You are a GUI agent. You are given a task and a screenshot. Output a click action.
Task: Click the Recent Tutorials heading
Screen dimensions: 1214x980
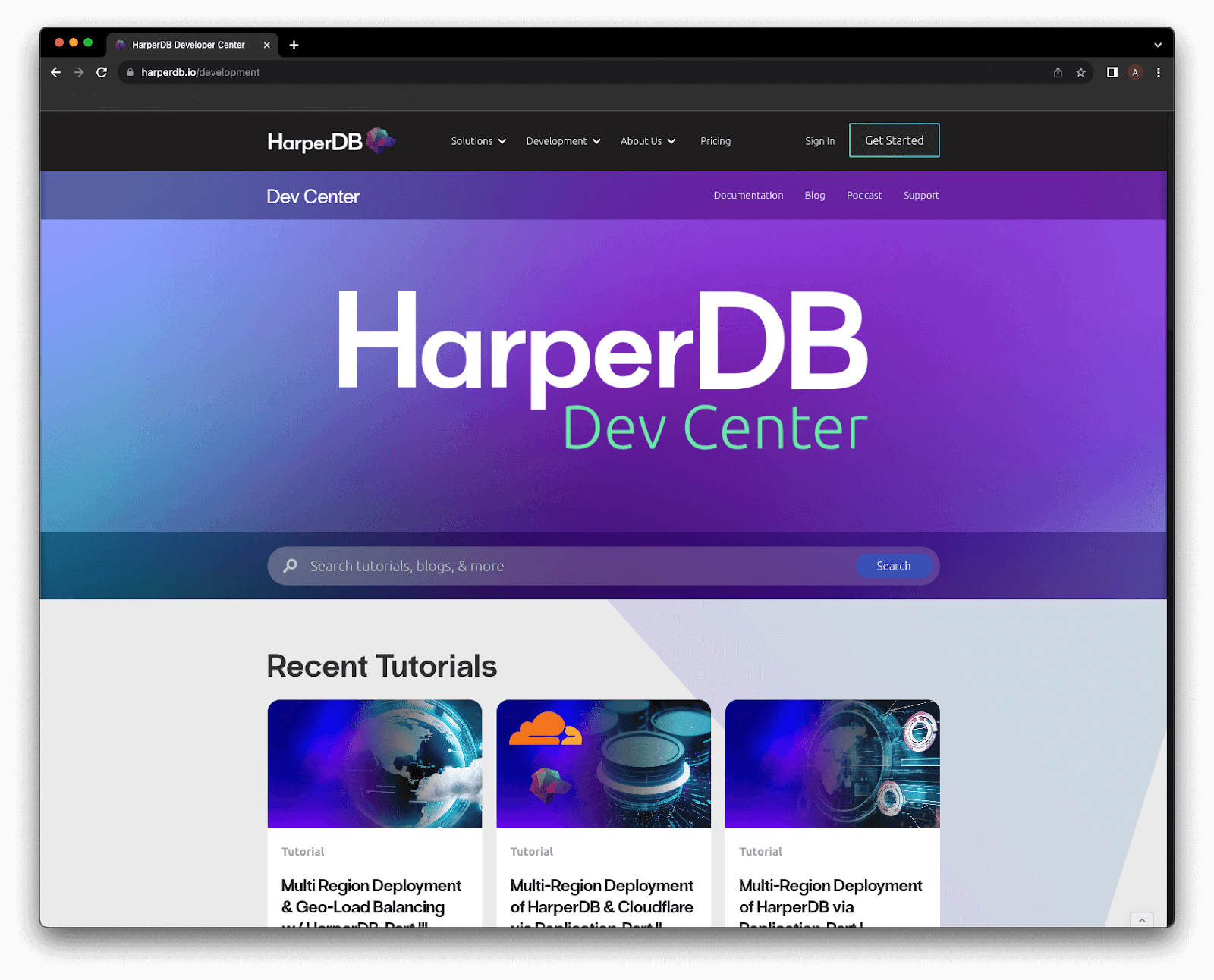(382, 666)
